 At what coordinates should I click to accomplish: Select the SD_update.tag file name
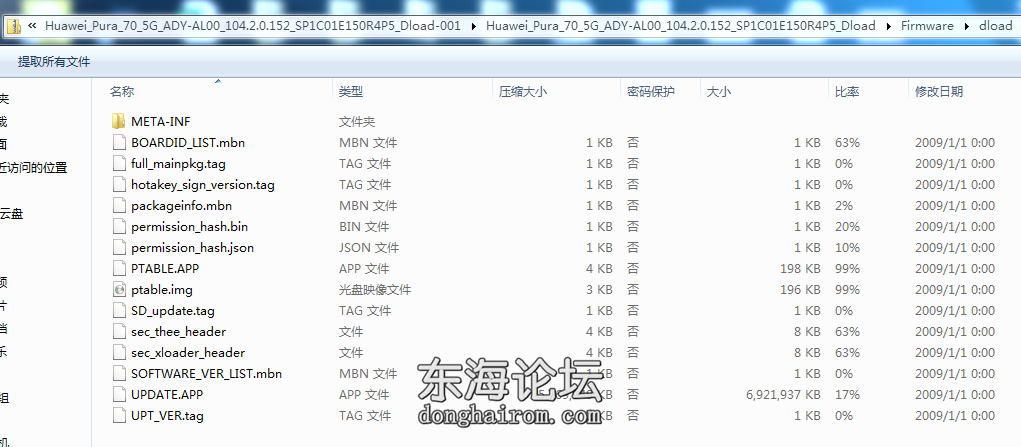(x=173, y=310)
